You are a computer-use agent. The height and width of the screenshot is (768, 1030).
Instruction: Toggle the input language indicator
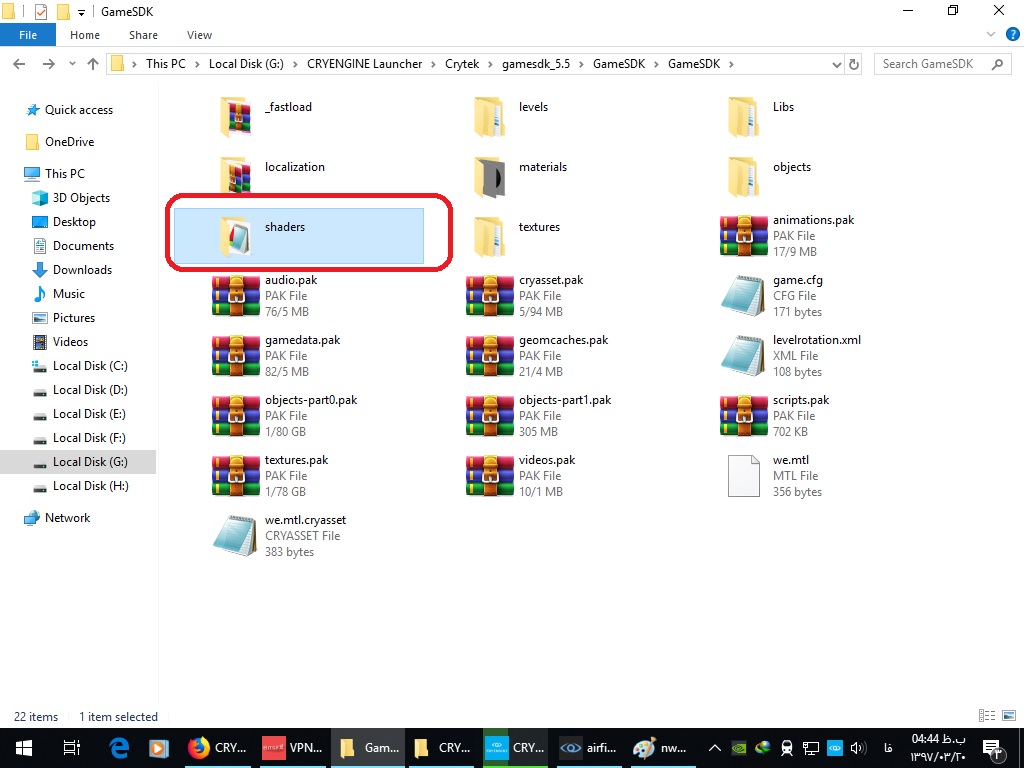888,748
